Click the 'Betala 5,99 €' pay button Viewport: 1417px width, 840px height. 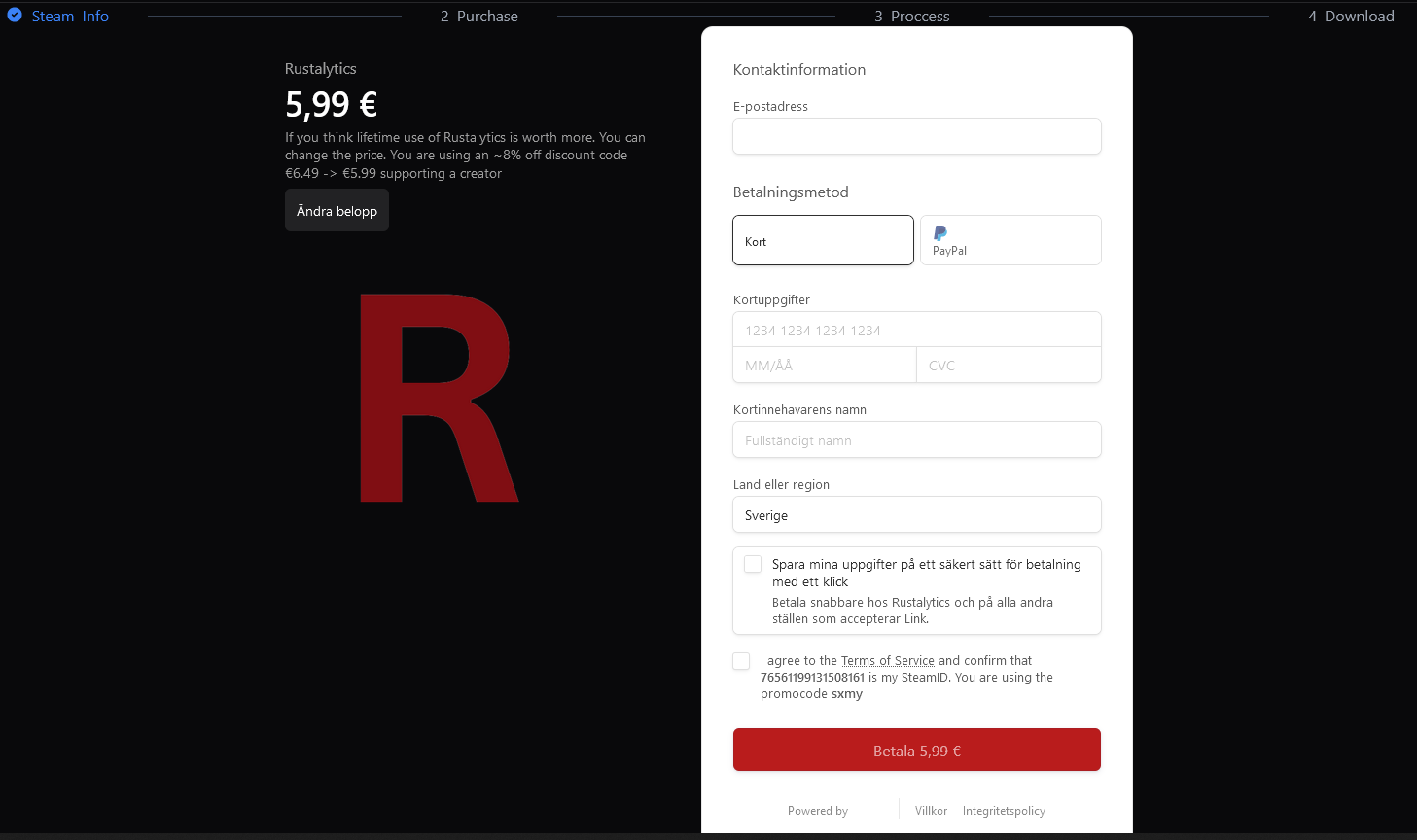[915, 750]
